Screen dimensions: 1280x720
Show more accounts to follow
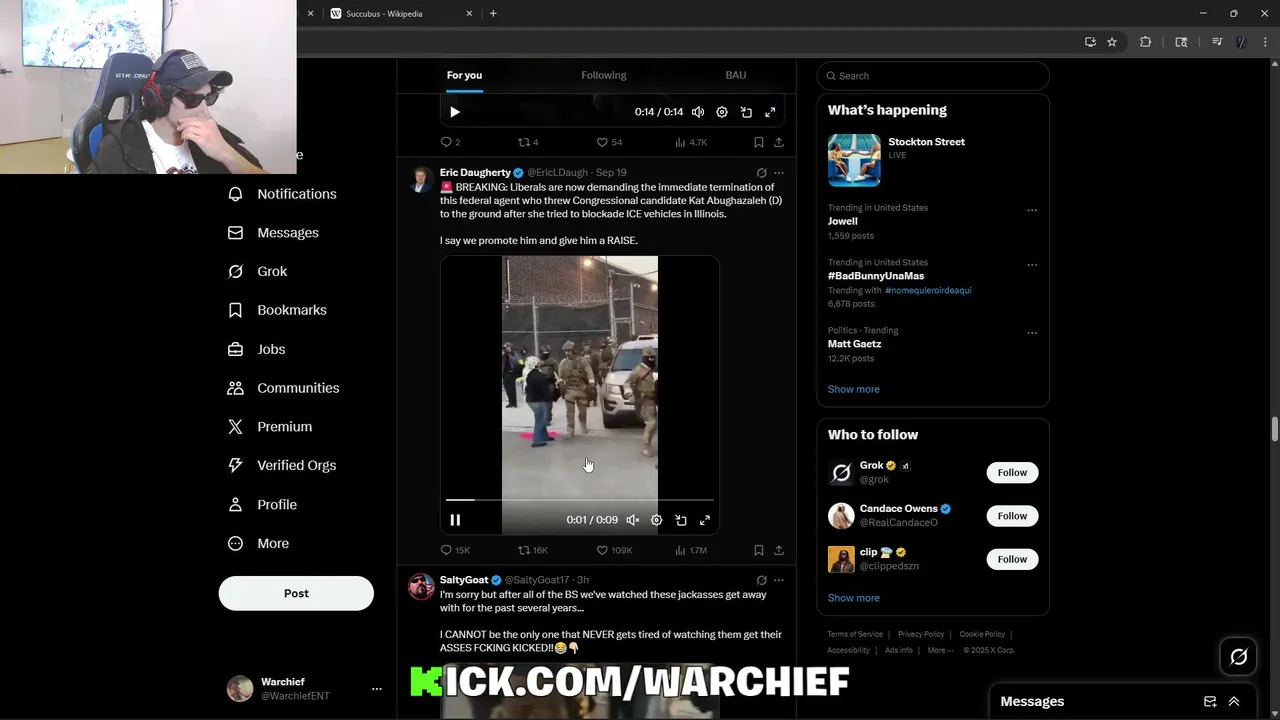tap(853, 598)
